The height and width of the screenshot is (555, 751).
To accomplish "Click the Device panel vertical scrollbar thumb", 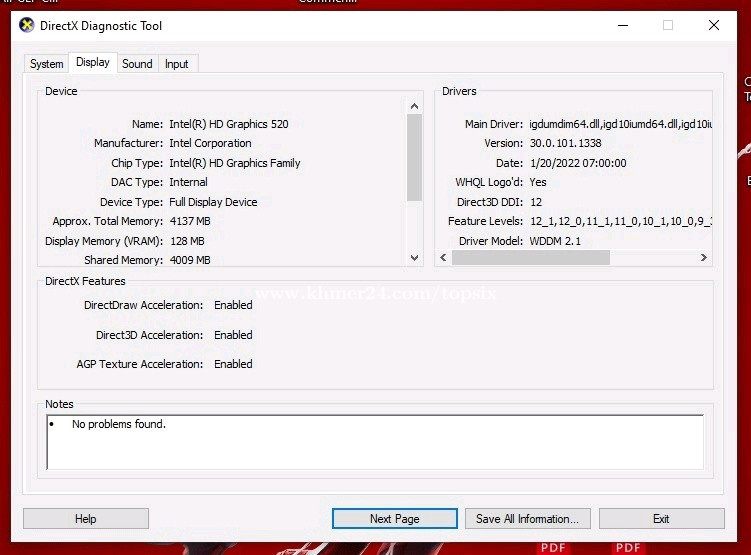I will click(414, 158).
